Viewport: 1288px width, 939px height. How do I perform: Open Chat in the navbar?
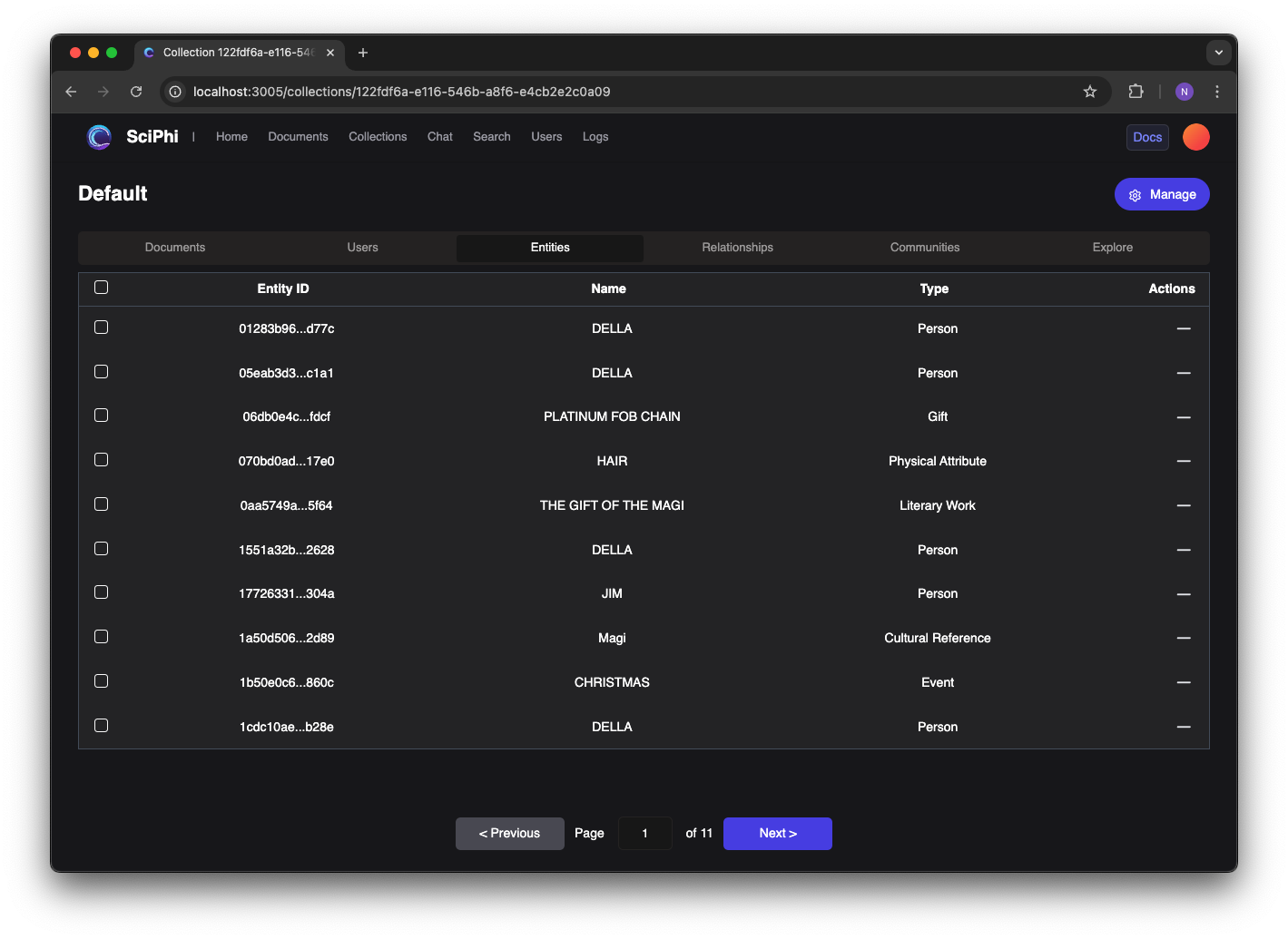[x=440, y=137]
